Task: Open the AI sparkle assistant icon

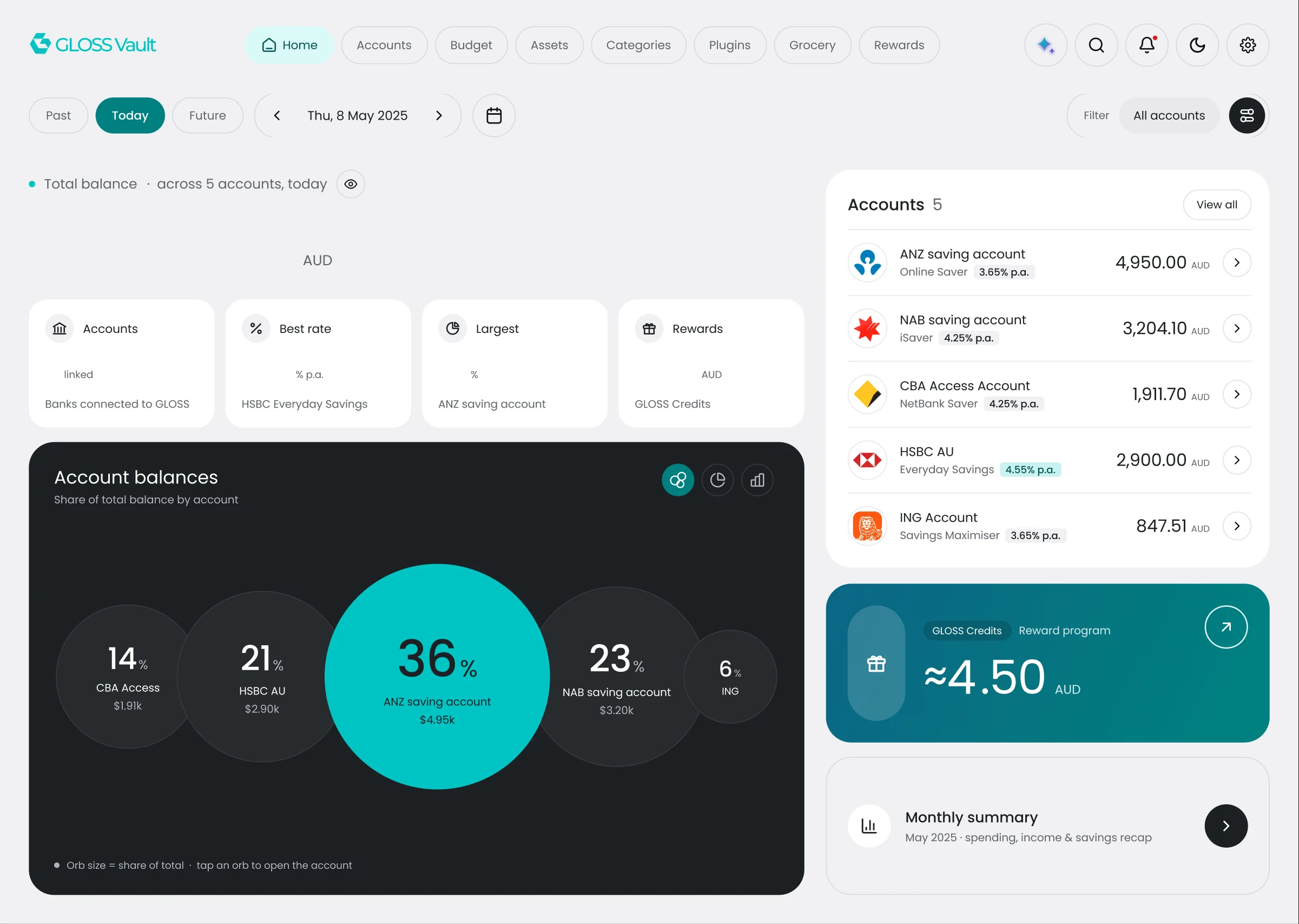Action: 1045,45
